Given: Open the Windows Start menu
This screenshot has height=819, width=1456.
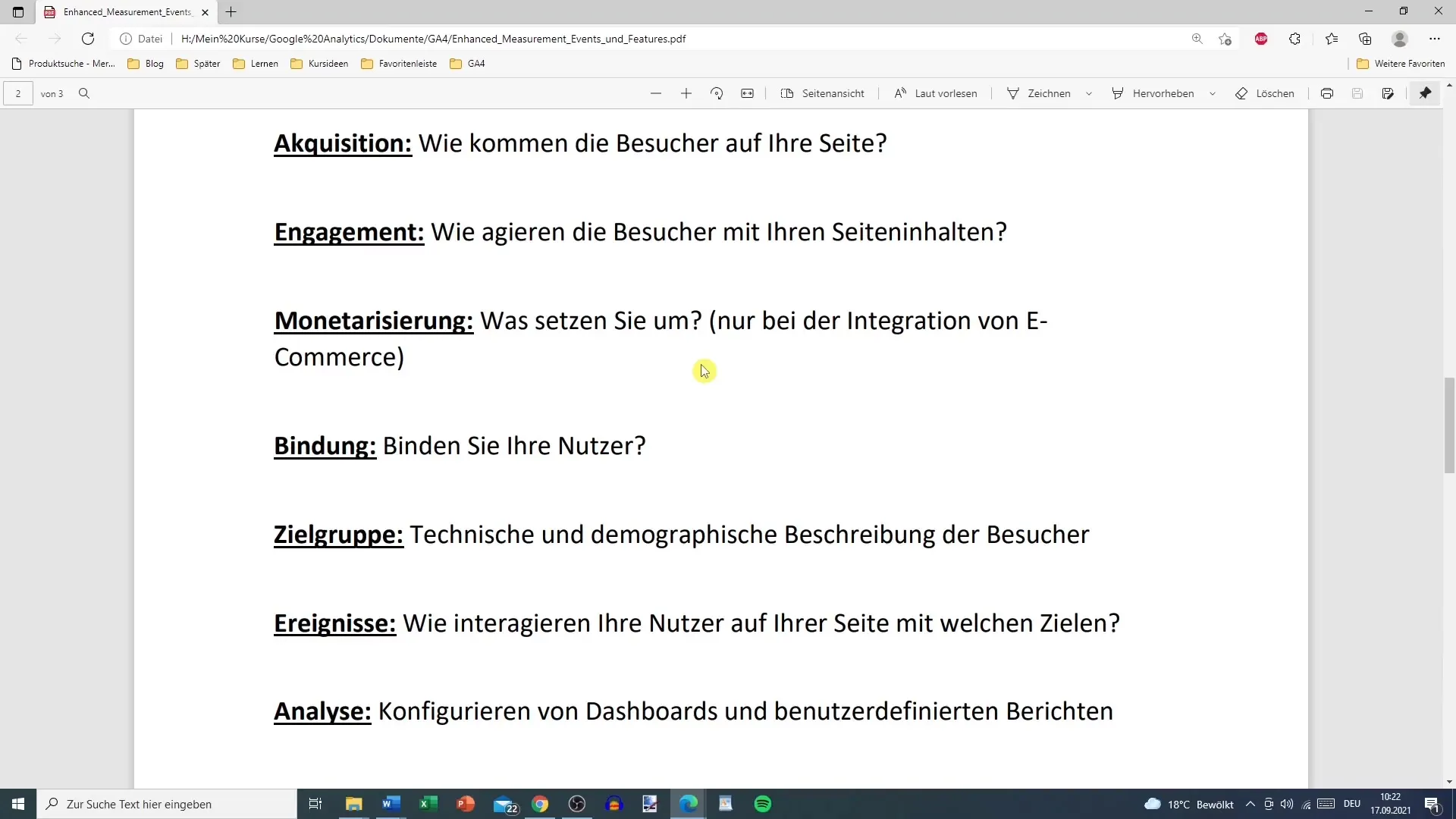Looking at the screenshot, I should pyautogui.click(x=18, y=804).
